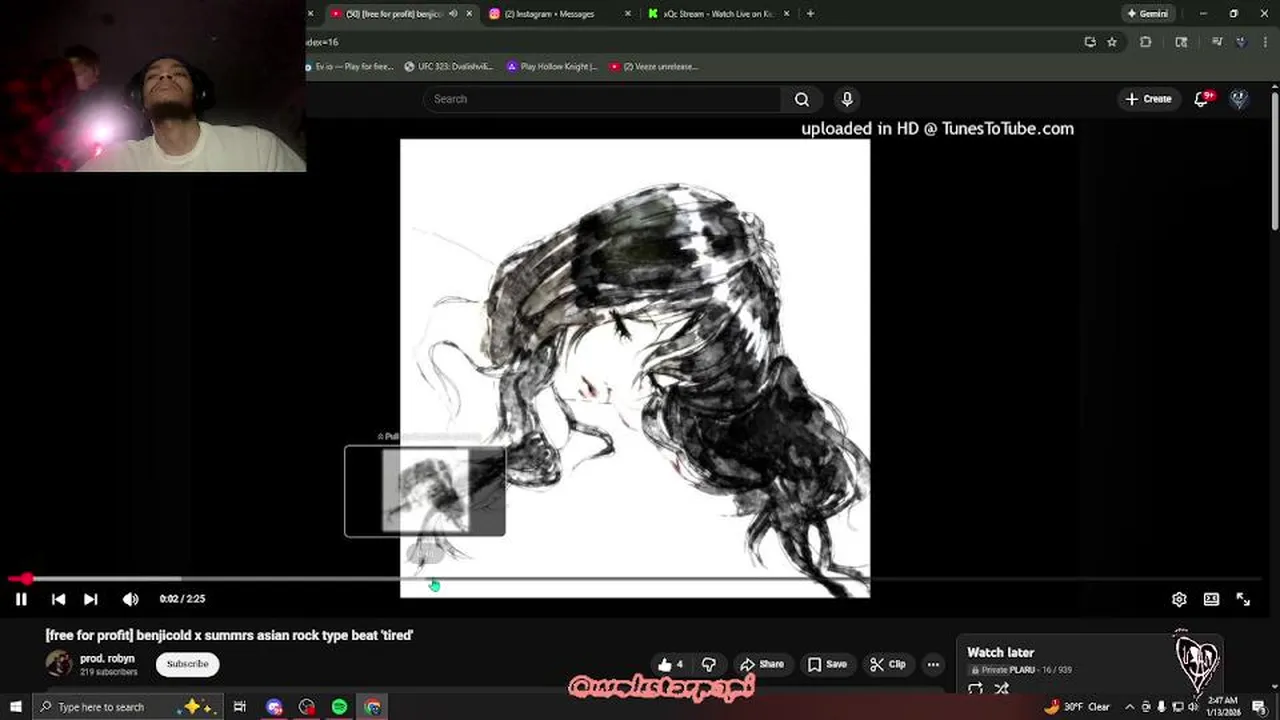Toggle theater mode in the player
This screenshot has height=720, width=1280.
(1211, 599)
